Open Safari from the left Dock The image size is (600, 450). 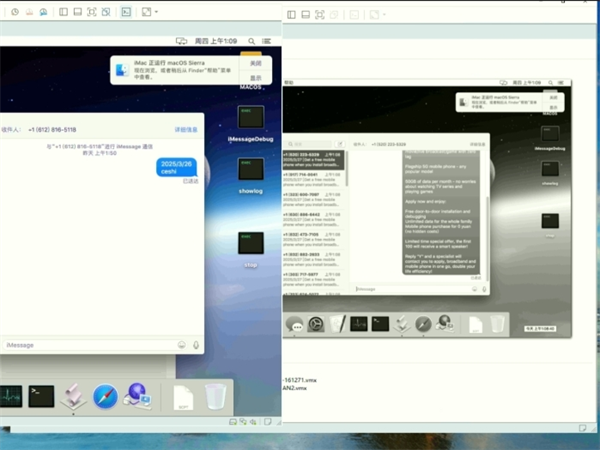106,397
